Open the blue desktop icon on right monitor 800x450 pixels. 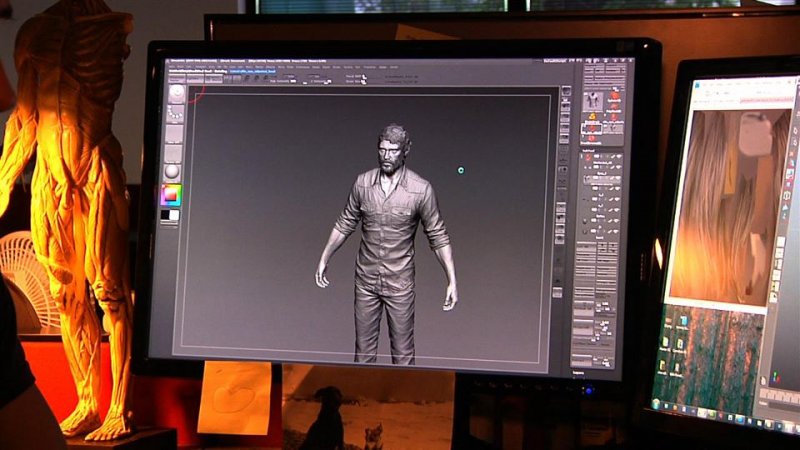(x=683, y=320)
